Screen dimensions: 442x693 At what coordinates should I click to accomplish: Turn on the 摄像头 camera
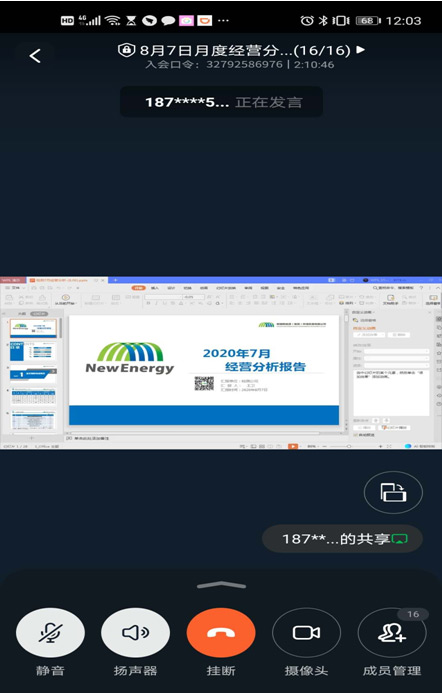[306, 633]
